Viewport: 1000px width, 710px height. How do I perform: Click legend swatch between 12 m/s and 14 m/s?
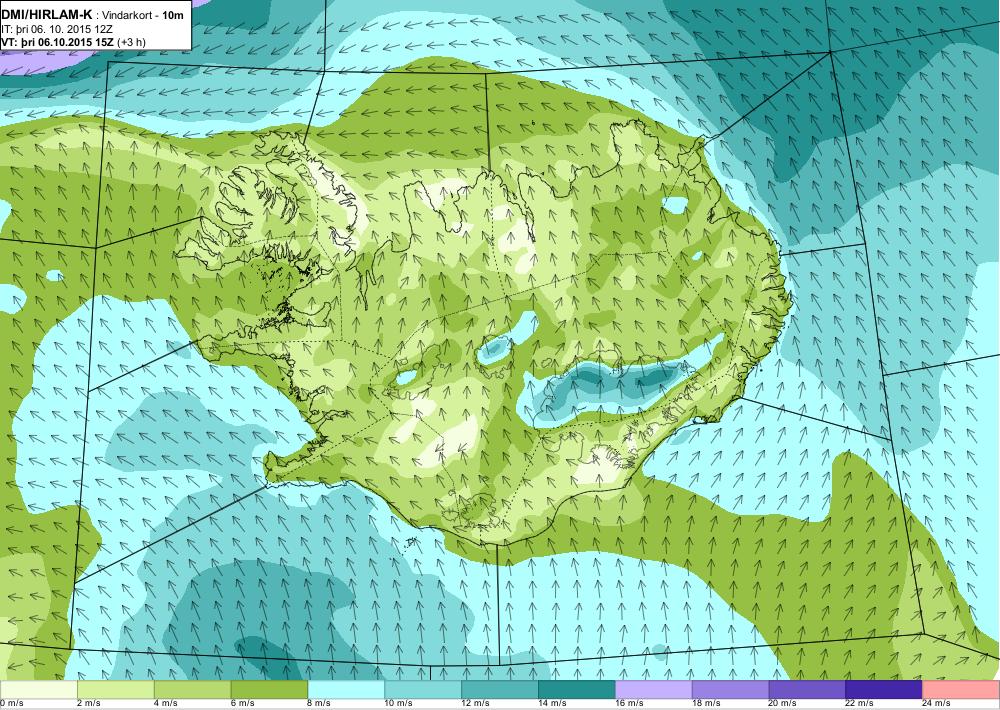click(500, 690)
